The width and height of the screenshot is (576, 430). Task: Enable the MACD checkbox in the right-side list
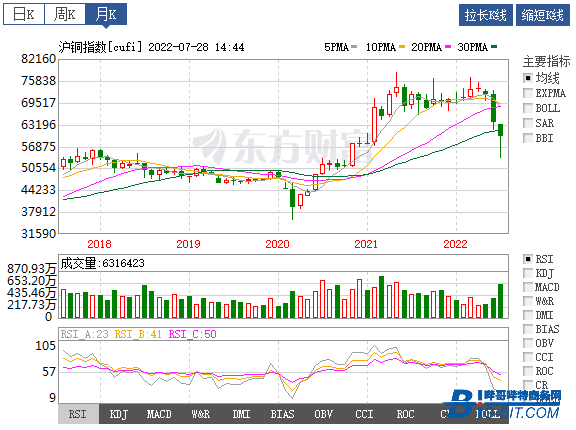tap(528, 287)
